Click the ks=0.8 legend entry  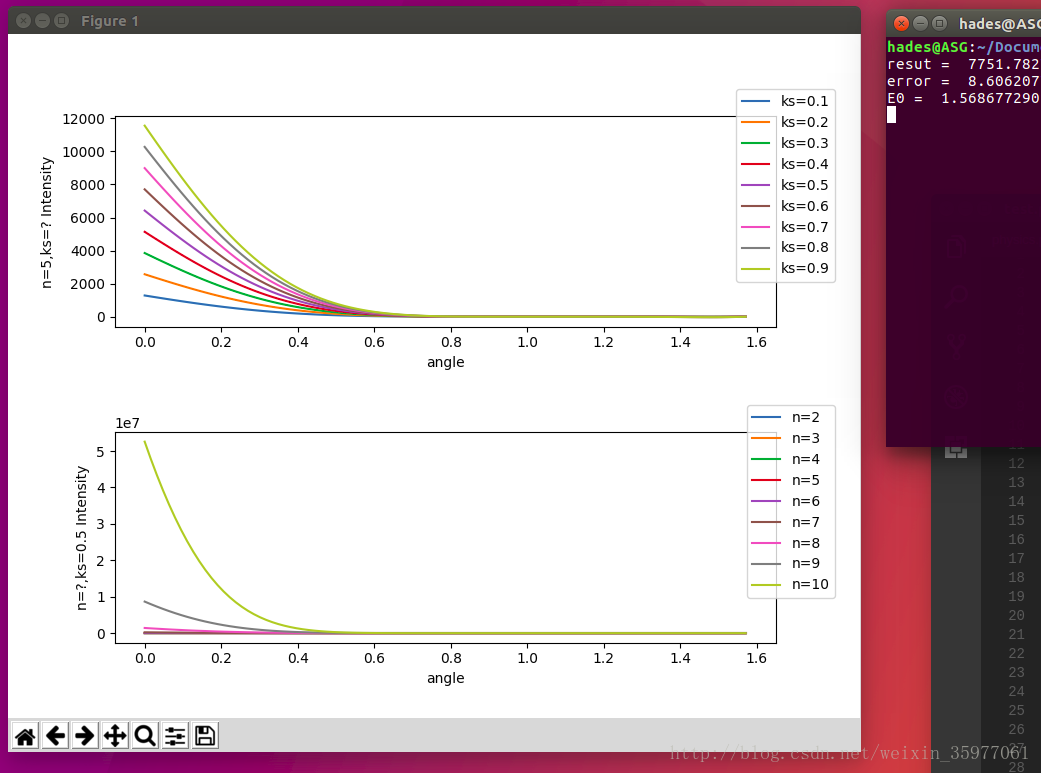coord(784,247)
